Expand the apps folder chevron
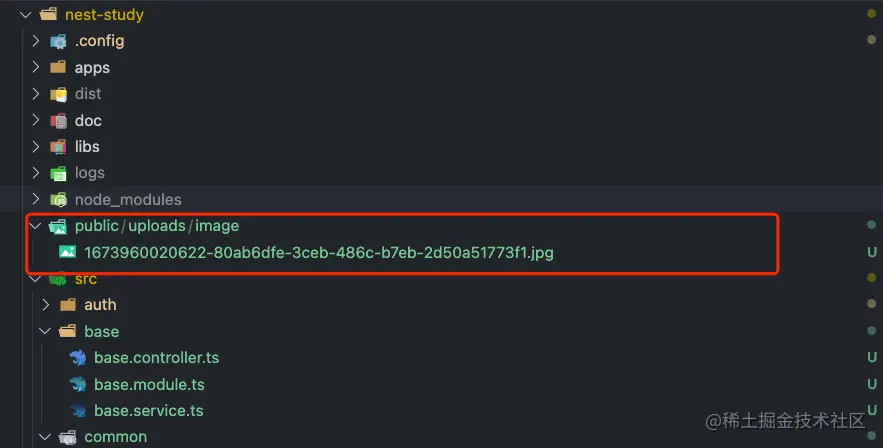 [35, 68]
